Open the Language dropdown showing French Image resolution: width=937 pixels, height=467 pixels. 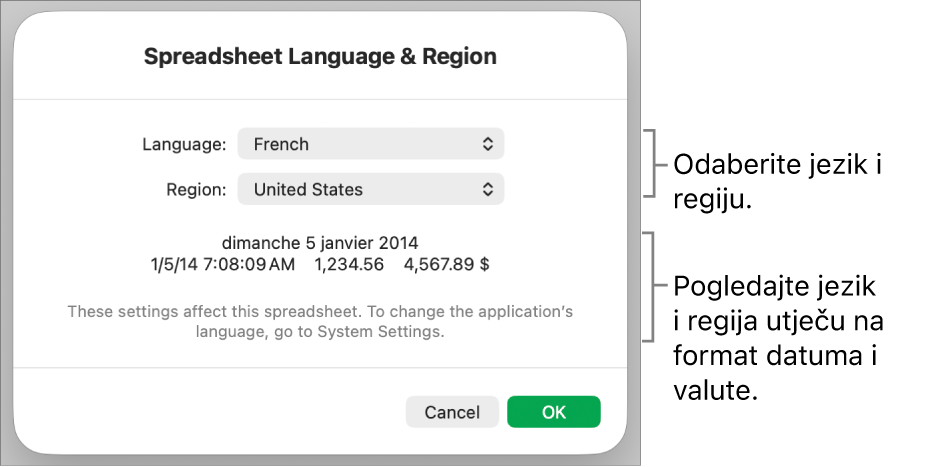tap(370, 144)
